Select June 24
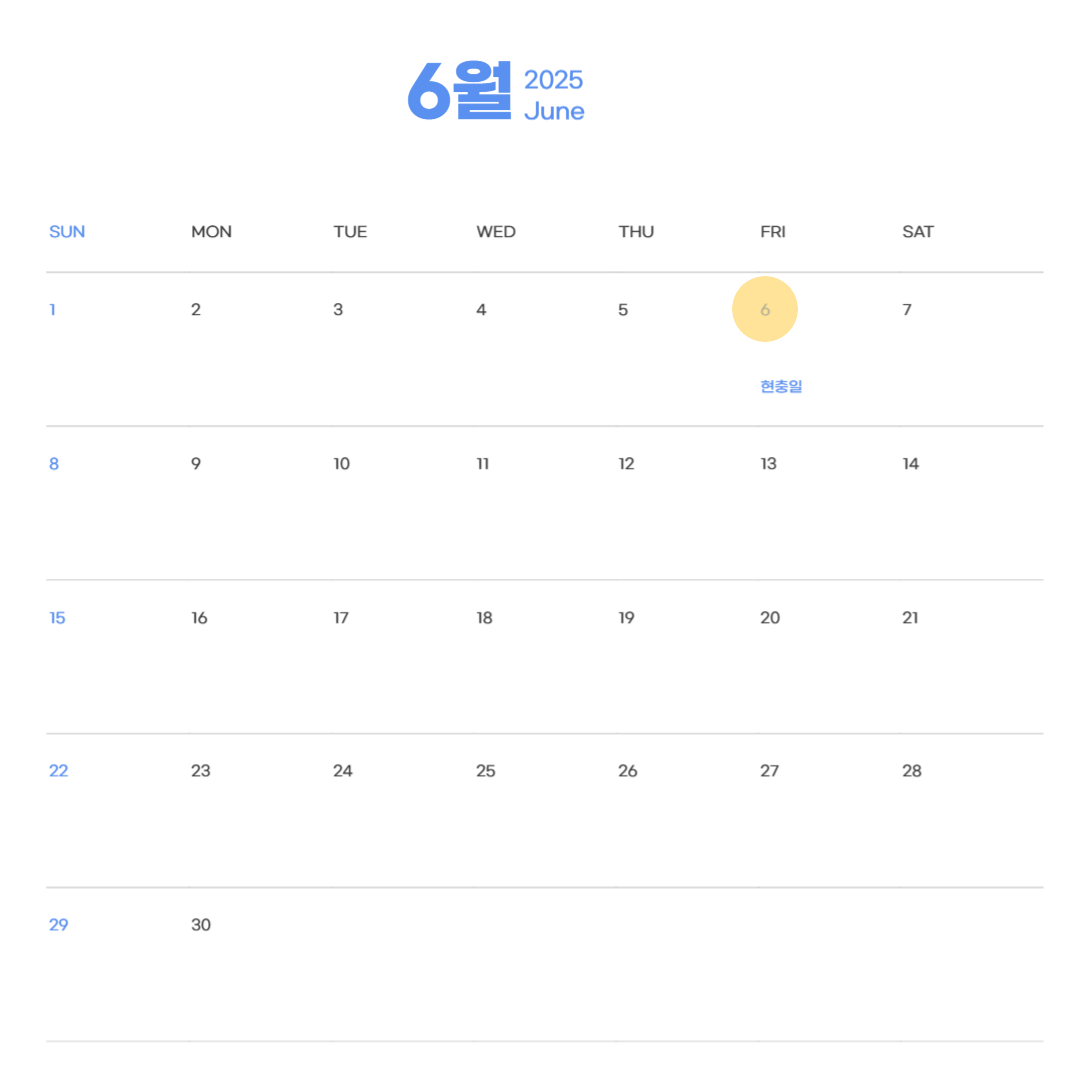The width and height of the screenshot is (1080, 1080). pyautogui.click(x=343, y=771)
